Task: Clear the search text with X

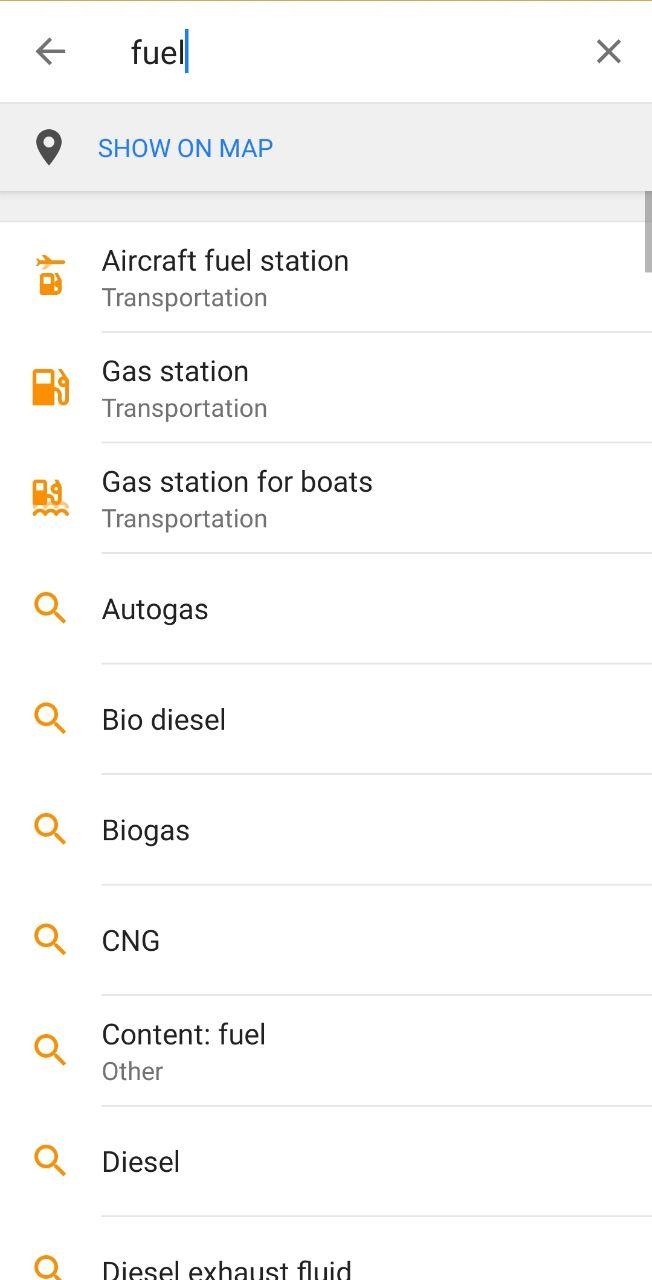Action: pyautogui.click(x=608, y=51)
